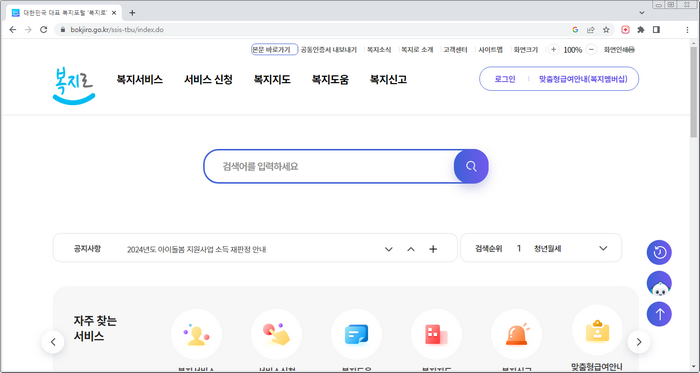The image size is (700, 373).
Task: Open the 복지신고 main menu
Action: click(x=388, y=80)
